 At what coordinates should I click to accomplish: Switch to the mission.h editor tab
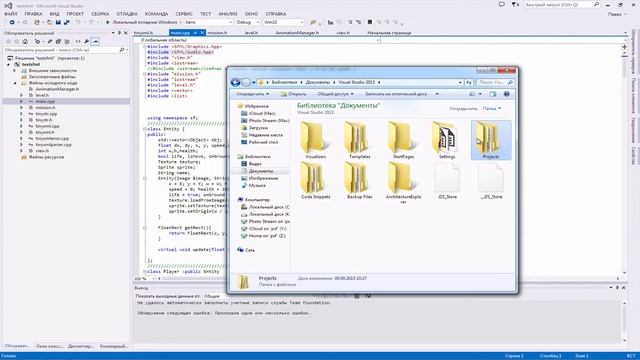point(217,33)
